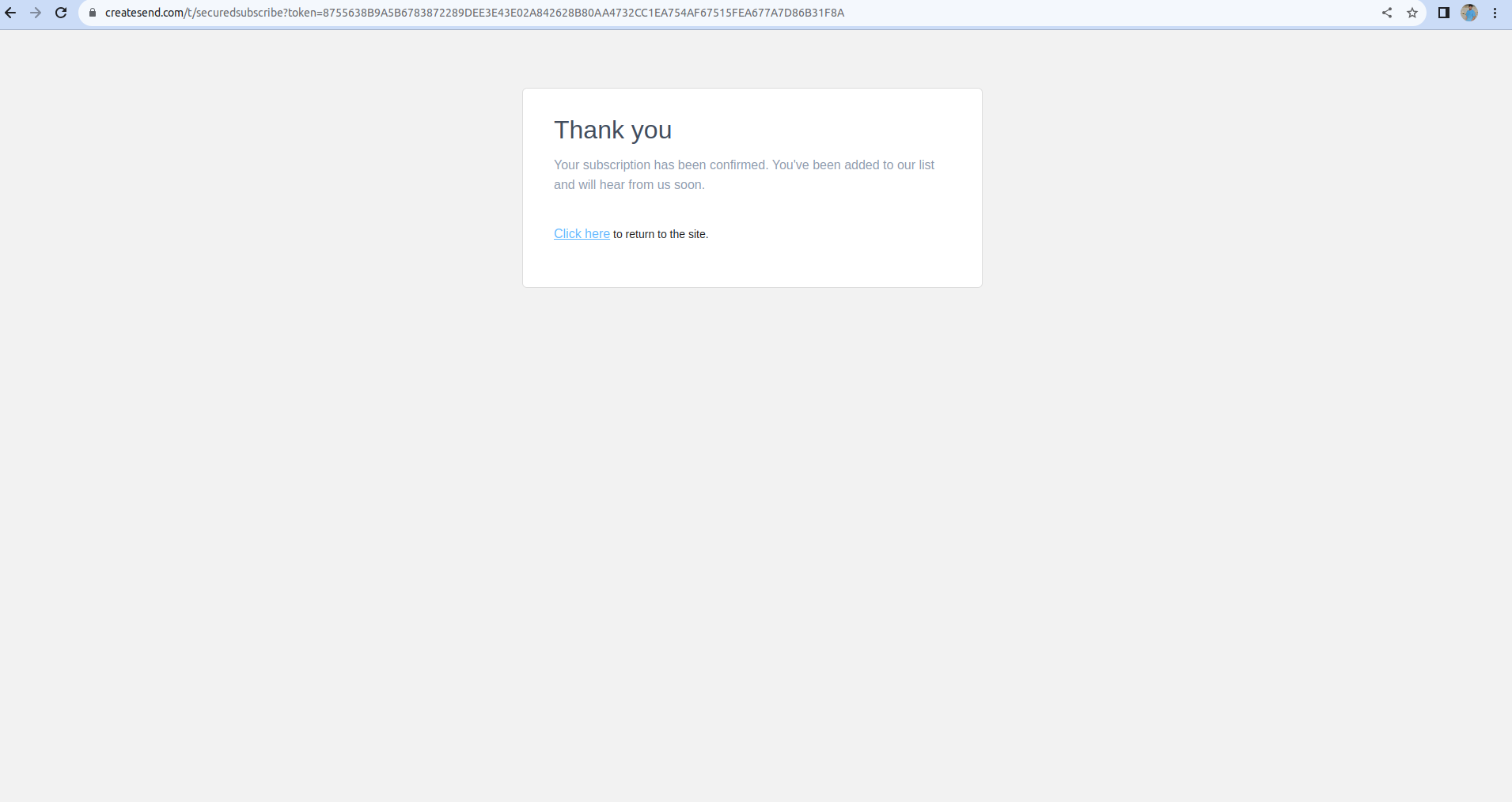Click 'Your subscription has been confirmed' text line
The image size is (1512, 802).
coord(744,165)
